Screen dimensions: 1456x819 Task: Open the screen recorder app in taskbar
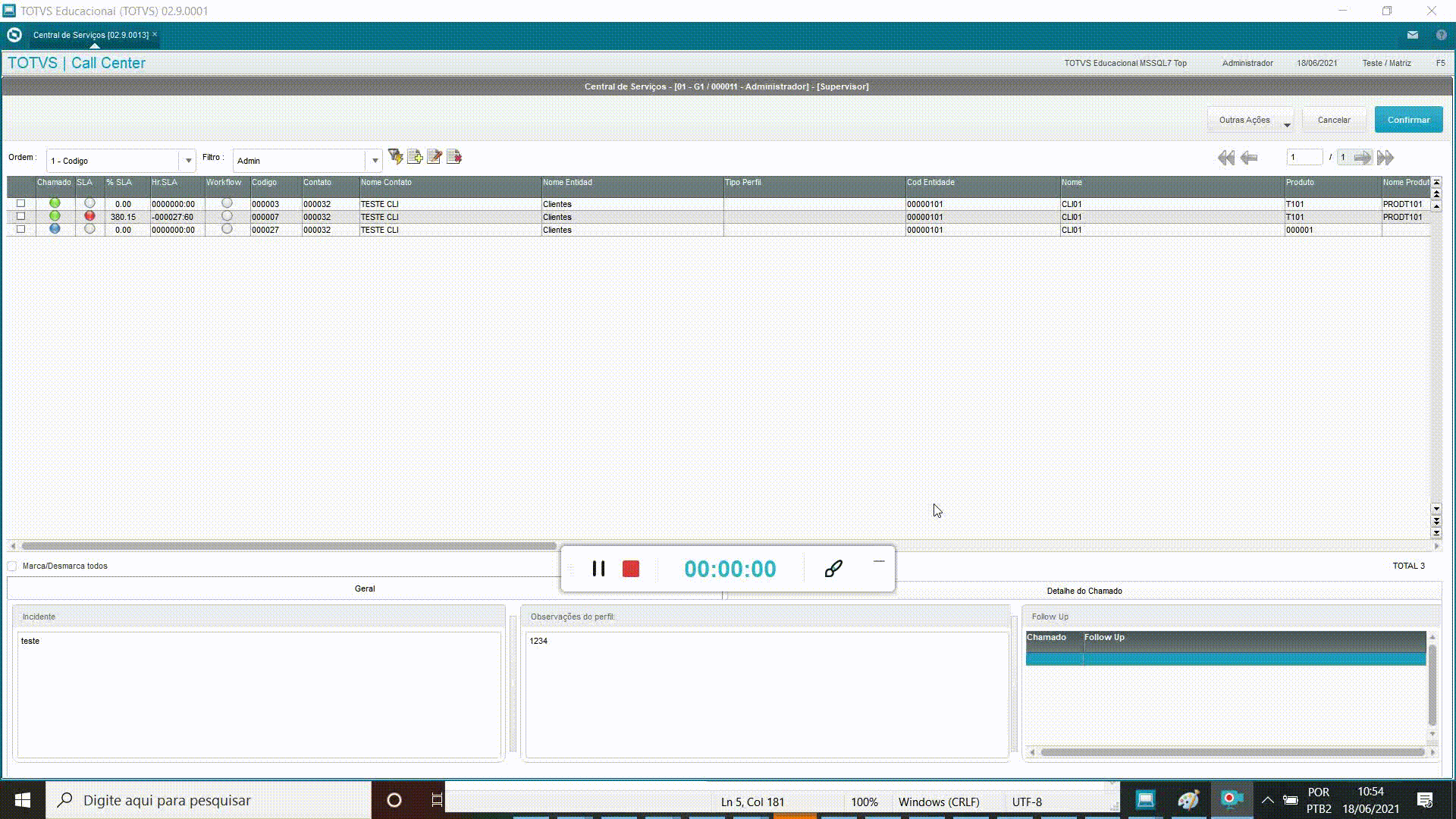(1232, 800)
